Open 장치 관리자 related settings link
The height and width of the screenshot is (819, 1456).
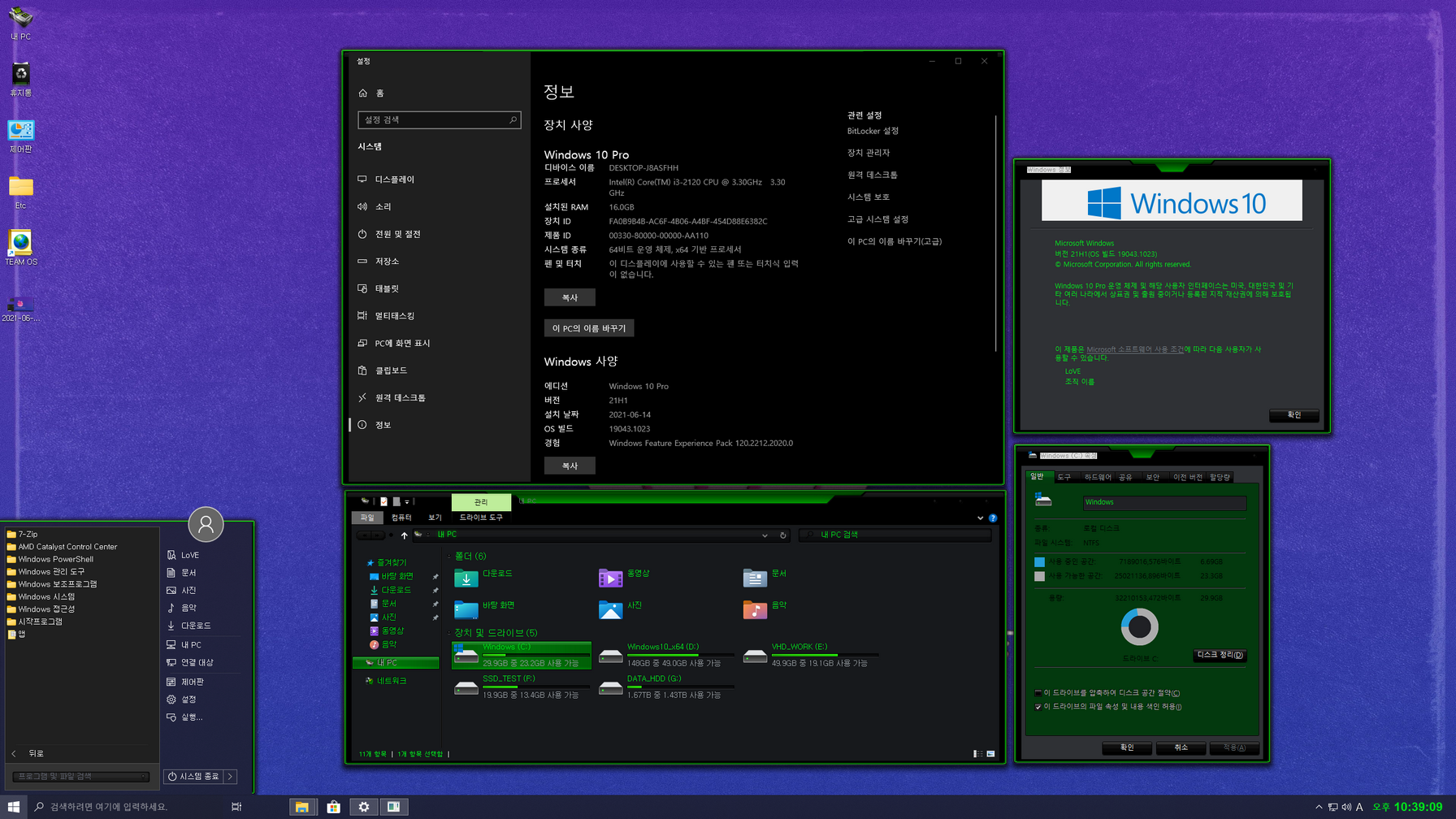869,153
